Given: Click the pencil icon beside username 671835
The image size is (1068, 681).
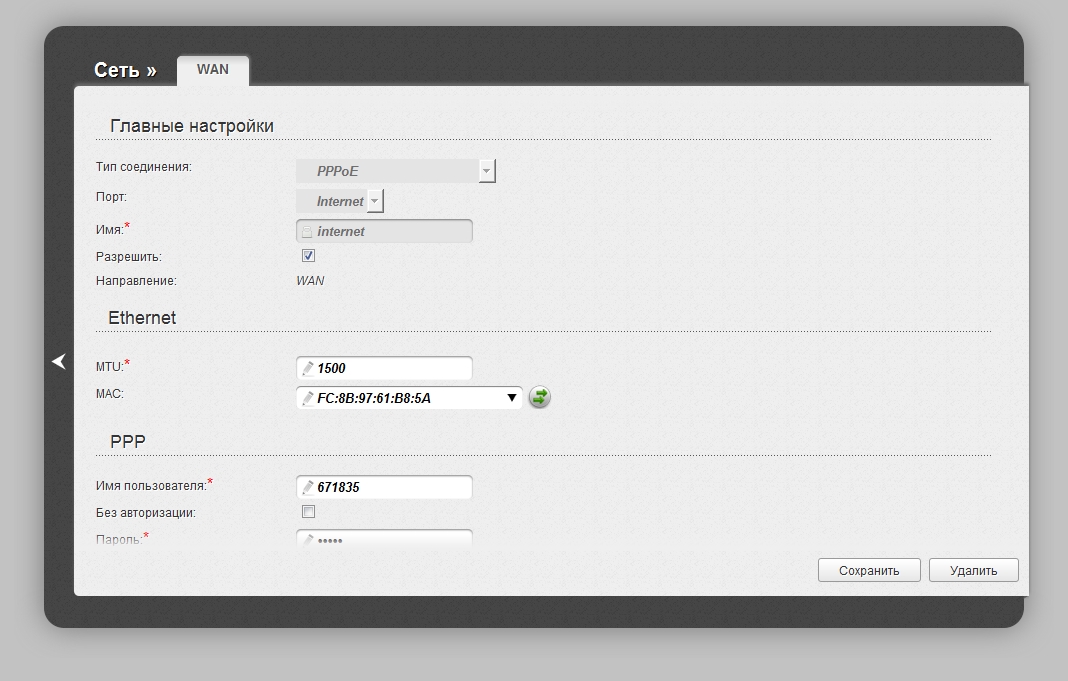Looking at the screenshot, I should [308, 488].
